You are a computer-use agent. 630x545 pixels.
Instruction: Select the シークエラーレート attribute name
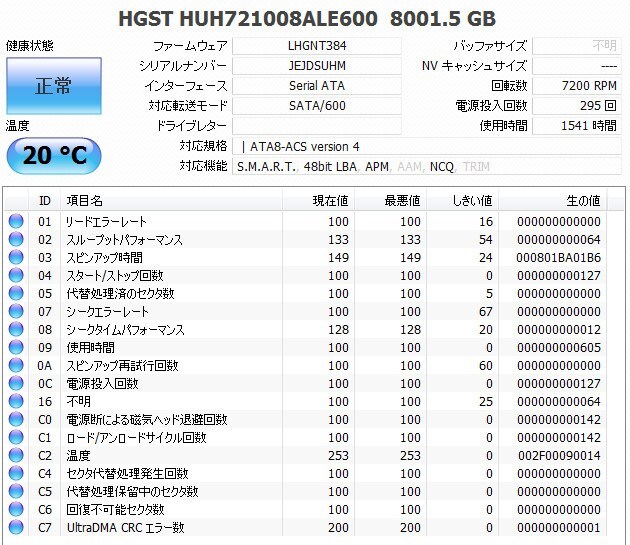pos(107,311)
